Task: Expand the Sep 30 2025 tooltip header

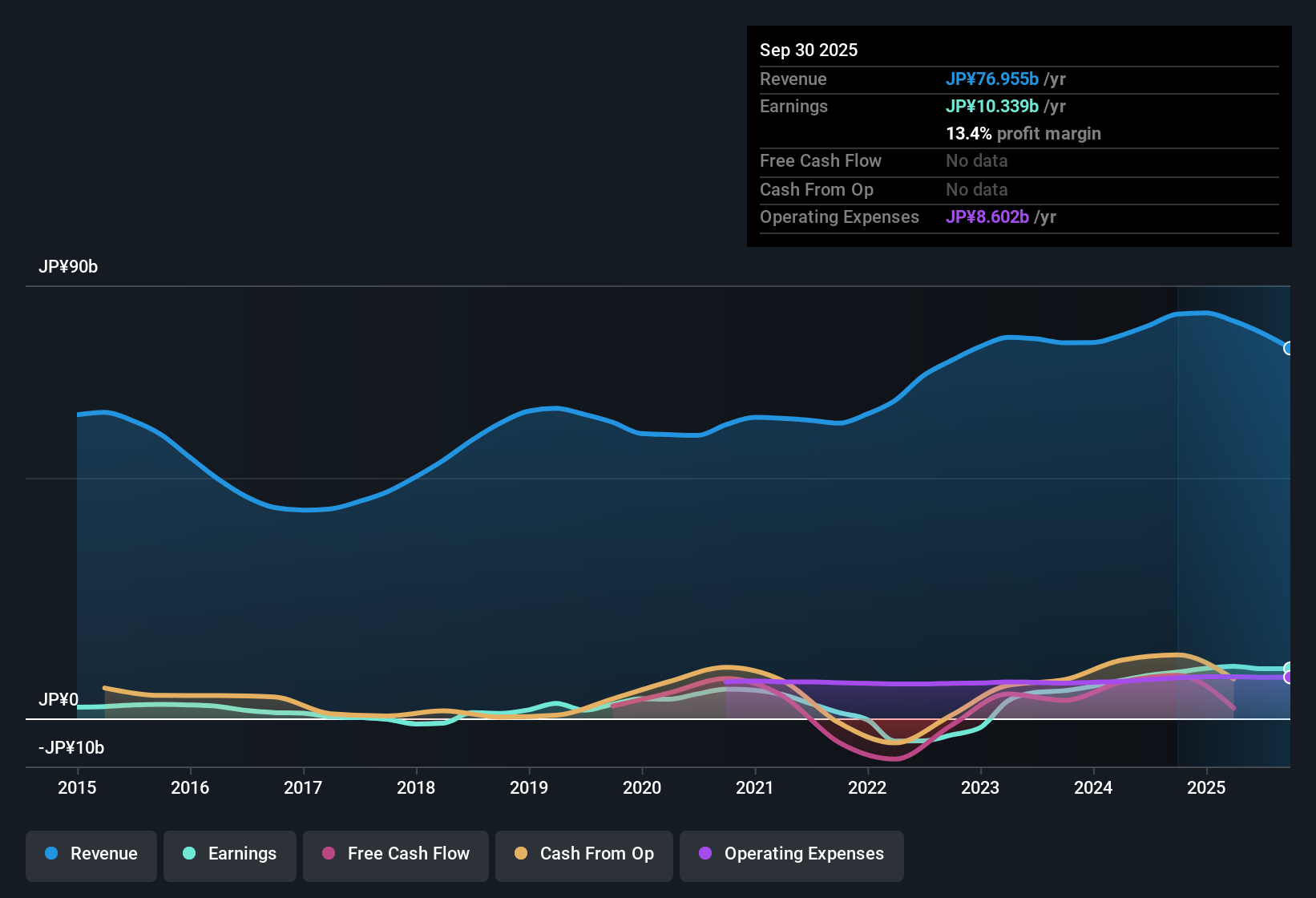Action: (809, 50)
